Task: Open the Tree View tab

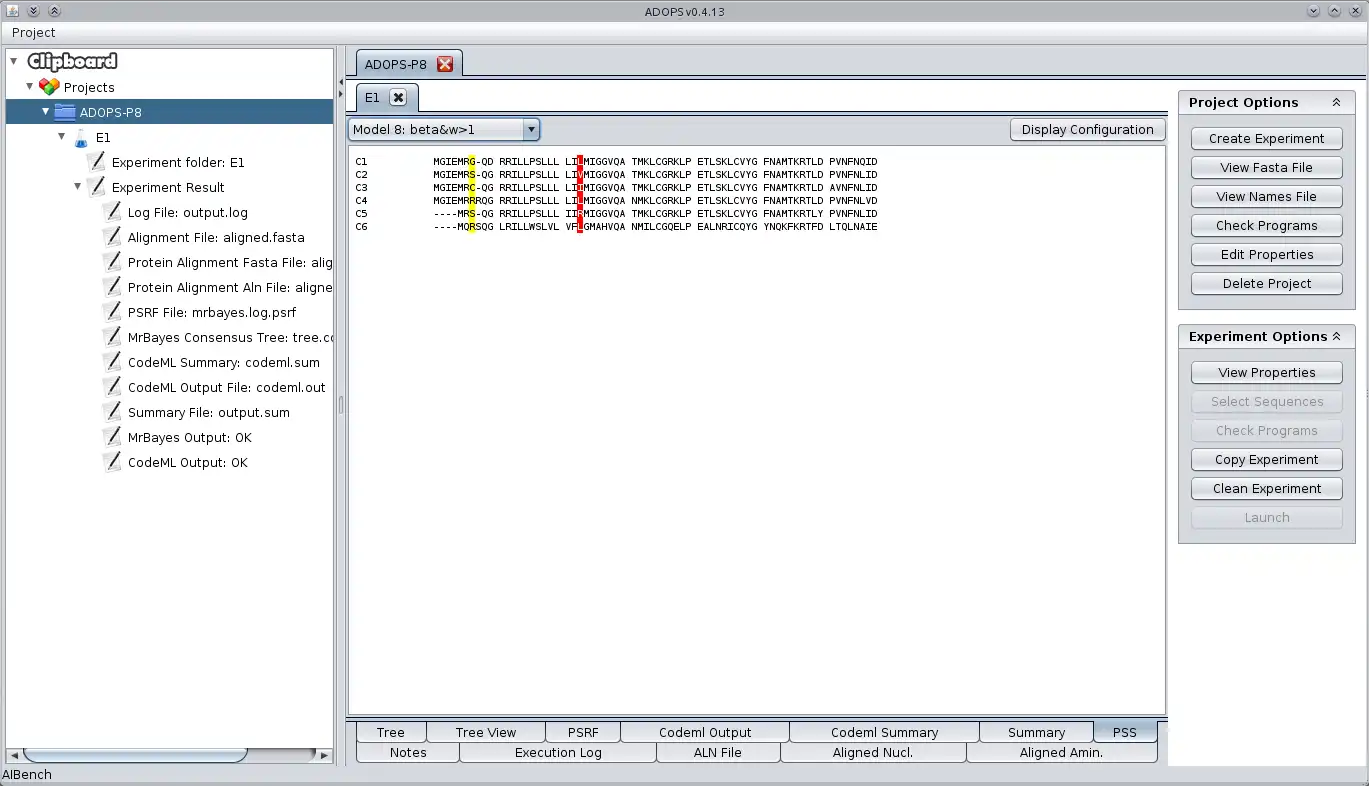Action: click(484, 731)
